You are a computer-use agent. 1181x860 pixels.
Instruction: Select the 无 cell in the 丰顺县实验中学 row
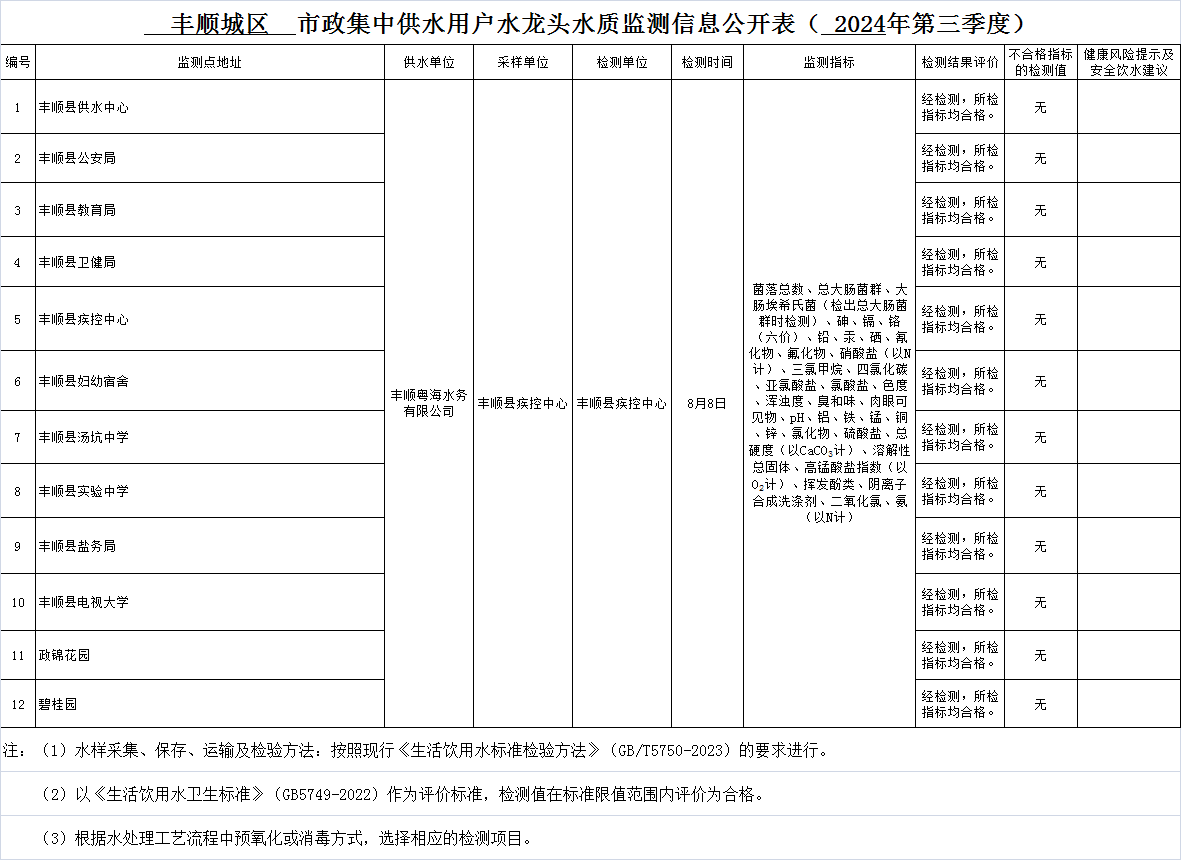click(1041, 492)
